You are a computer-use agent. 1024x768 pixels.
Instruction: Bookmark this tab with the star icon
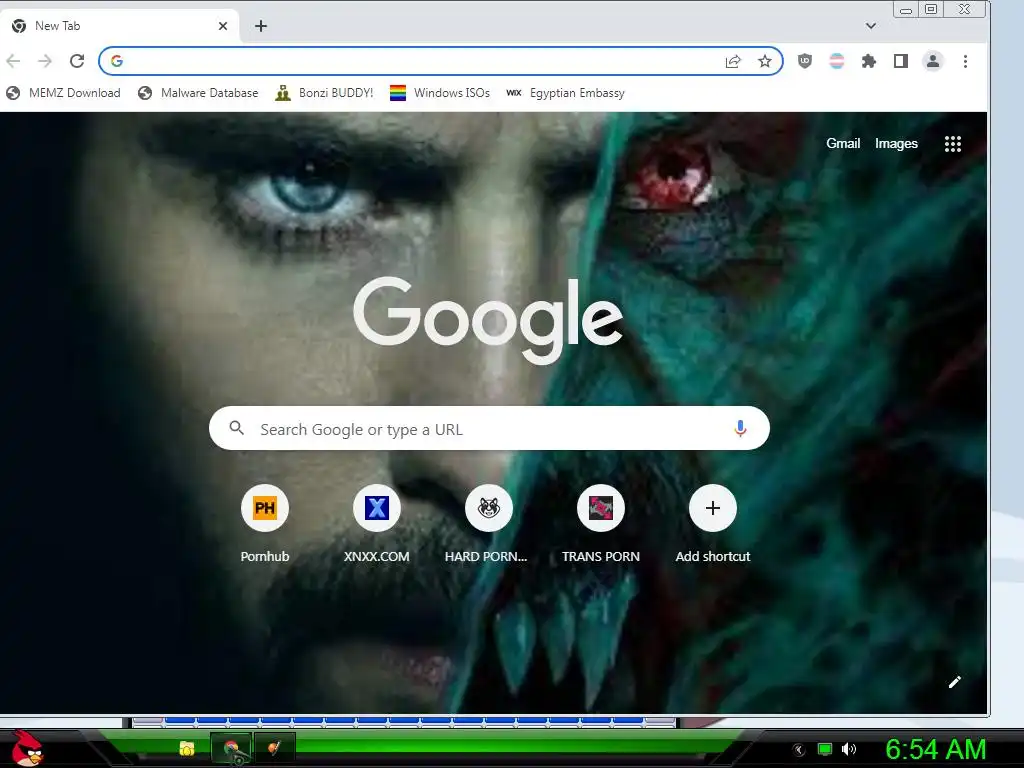click(x=765, y=61)
